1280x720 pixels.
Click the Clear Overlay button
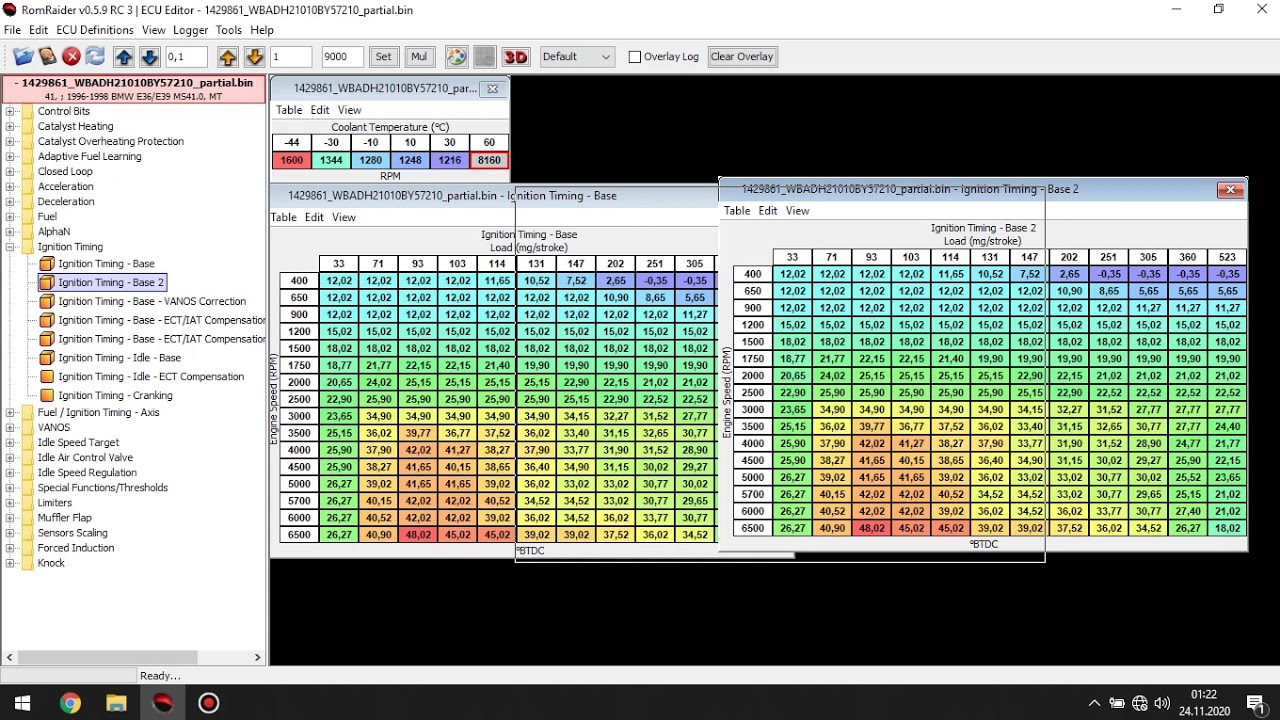(x=742, y=57)
